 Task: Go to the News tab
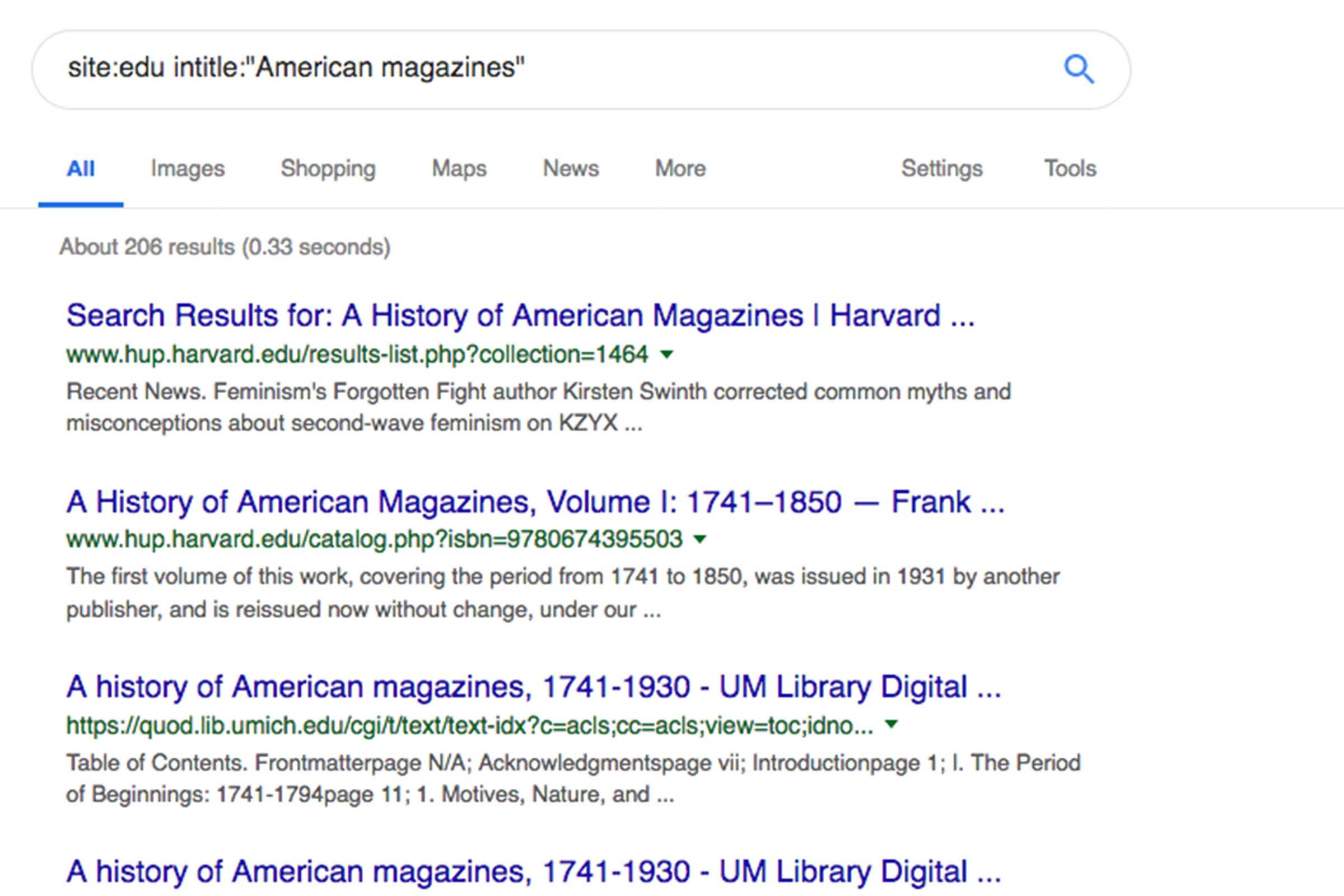(570, 169)
